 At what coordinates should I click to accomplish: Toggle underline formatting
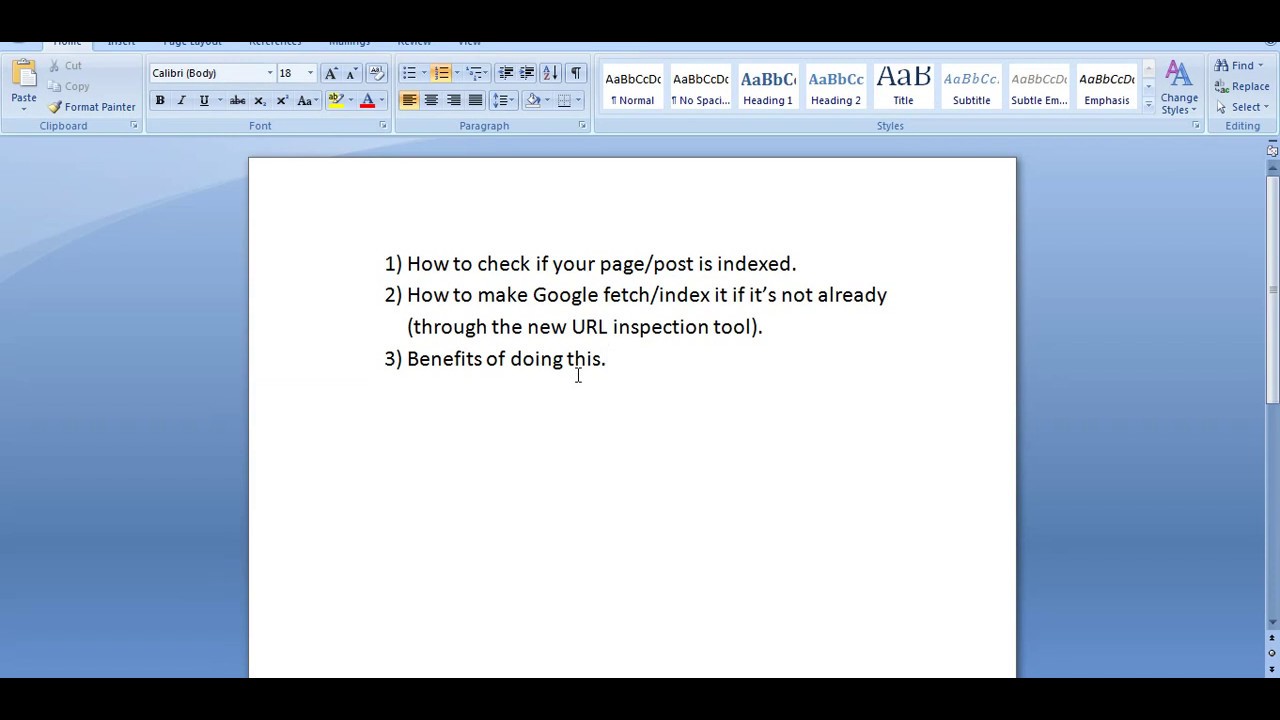tap(204, 100)
